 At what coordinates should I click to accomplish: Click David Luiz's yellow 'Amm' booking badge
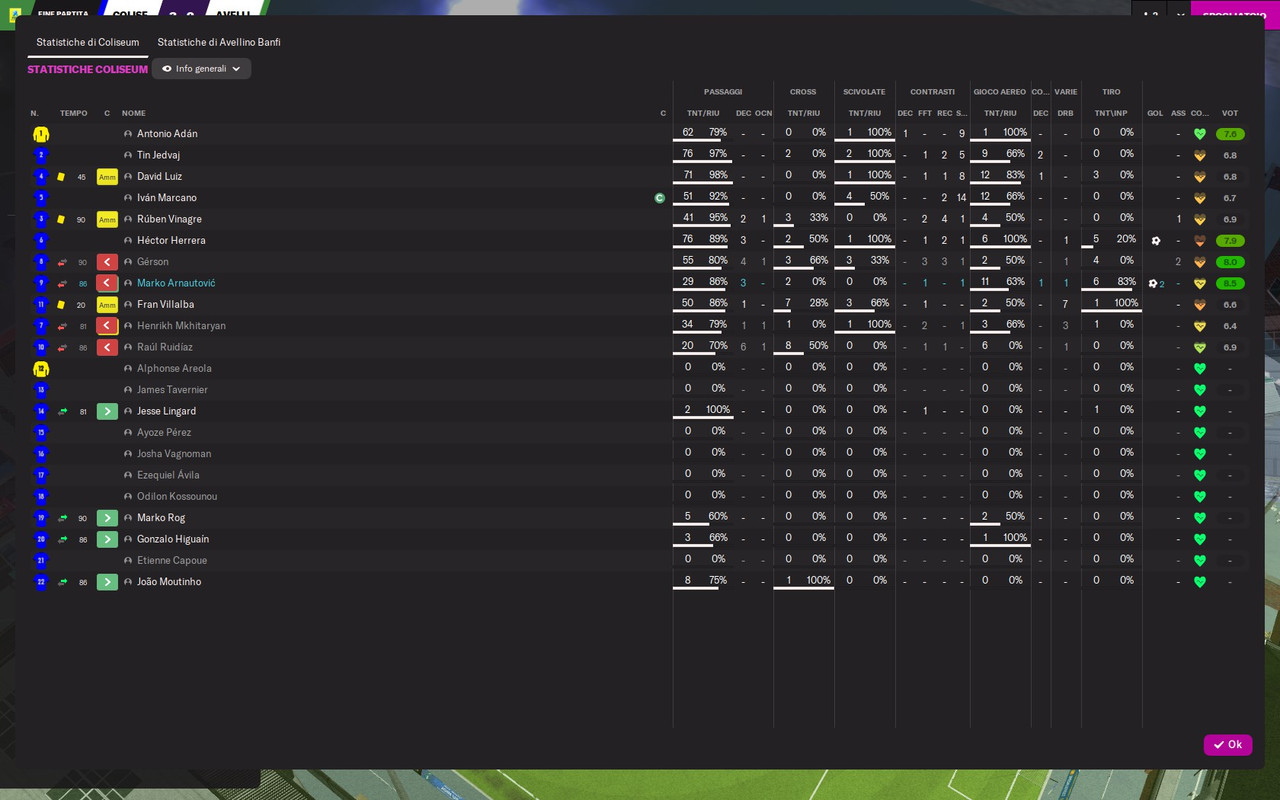(x=107, y=177)
